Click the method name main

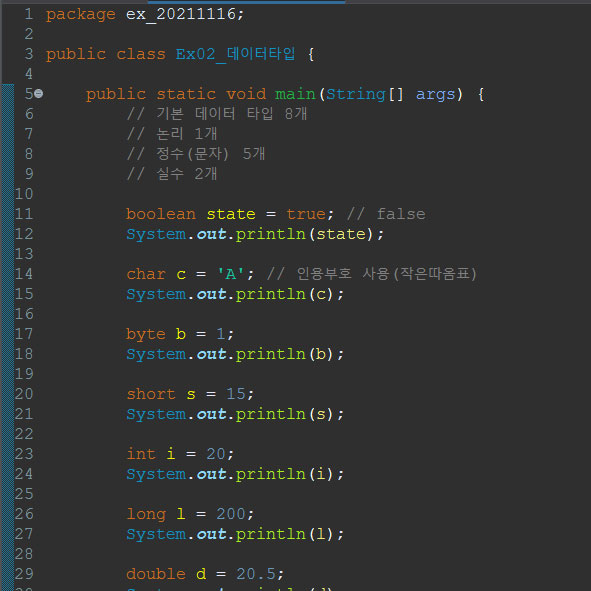pyautogui.click(x=295, y=94)
